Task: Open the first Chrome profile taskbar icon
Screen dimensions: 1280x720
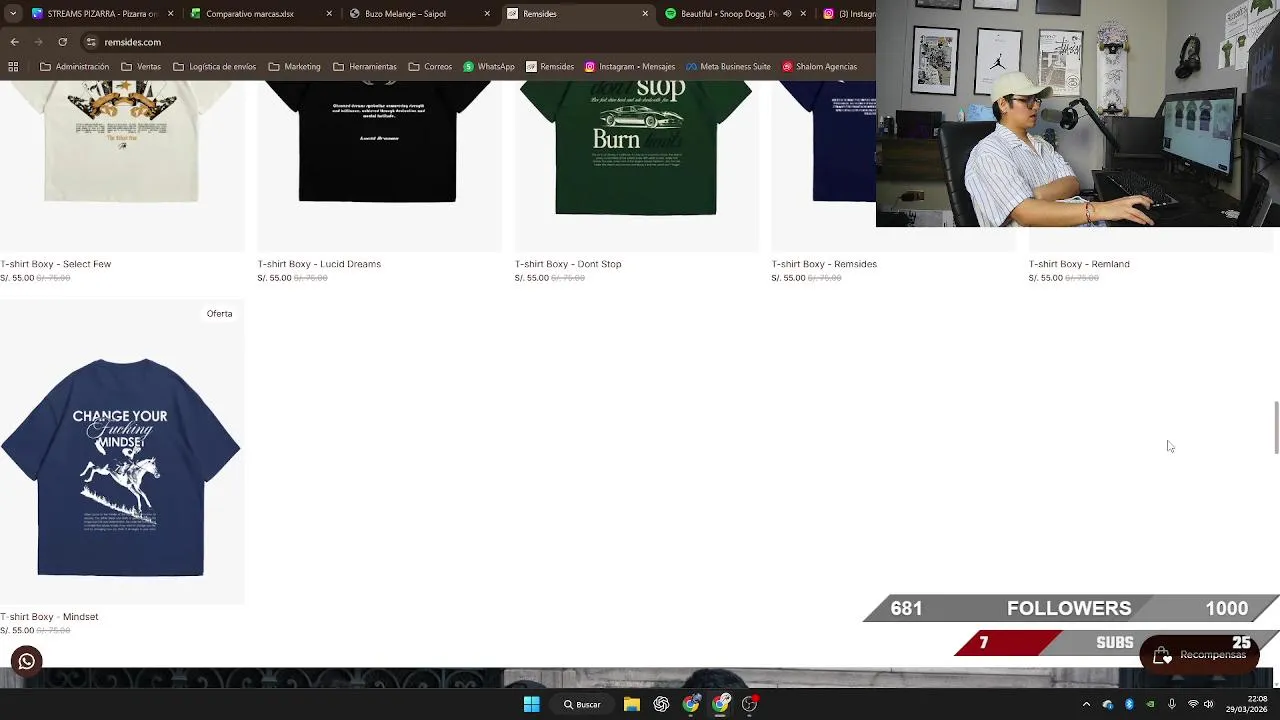Action: pos(691,704)
